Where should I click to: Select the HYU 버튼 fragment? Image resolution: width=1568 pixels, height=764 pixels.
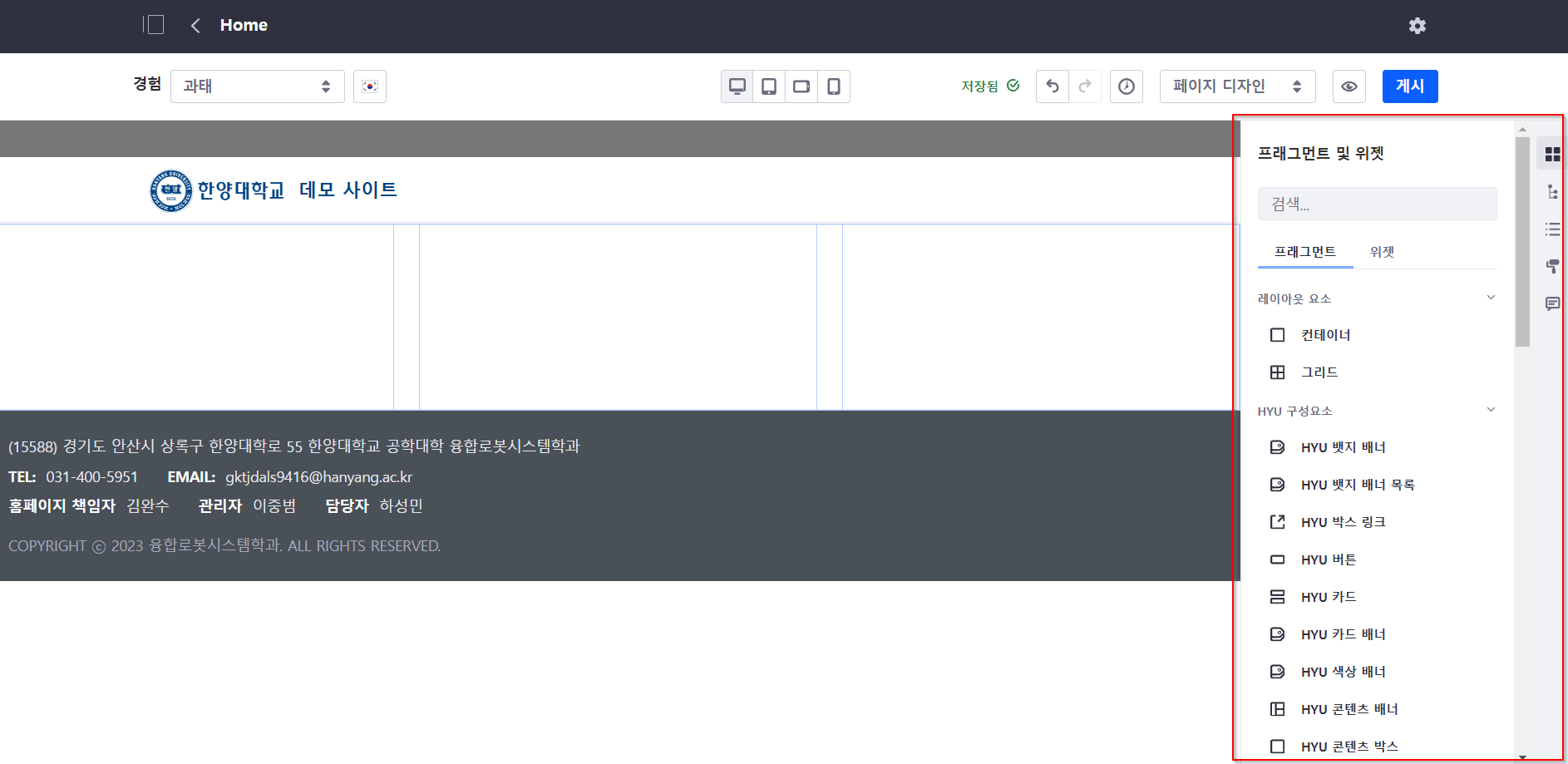pos(1328,559)
